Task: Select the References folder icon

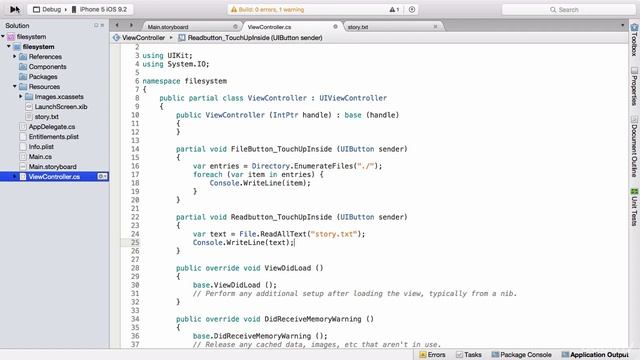Action: pos(23,57)
